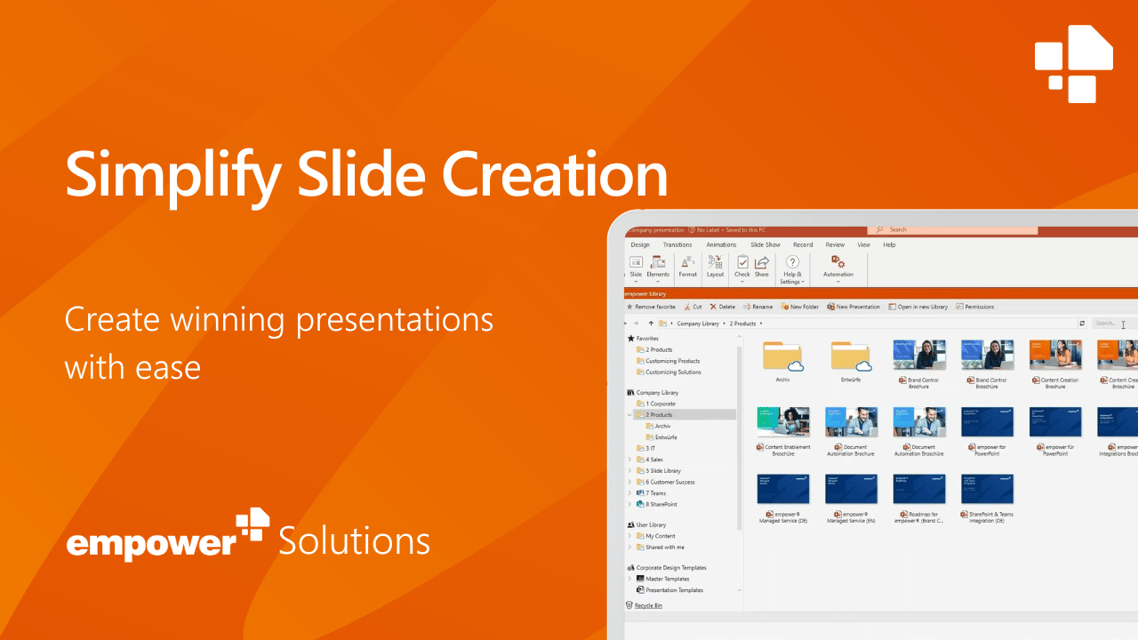Expand the Shared with me folder

pyautogui.click(x=629, y=547)
